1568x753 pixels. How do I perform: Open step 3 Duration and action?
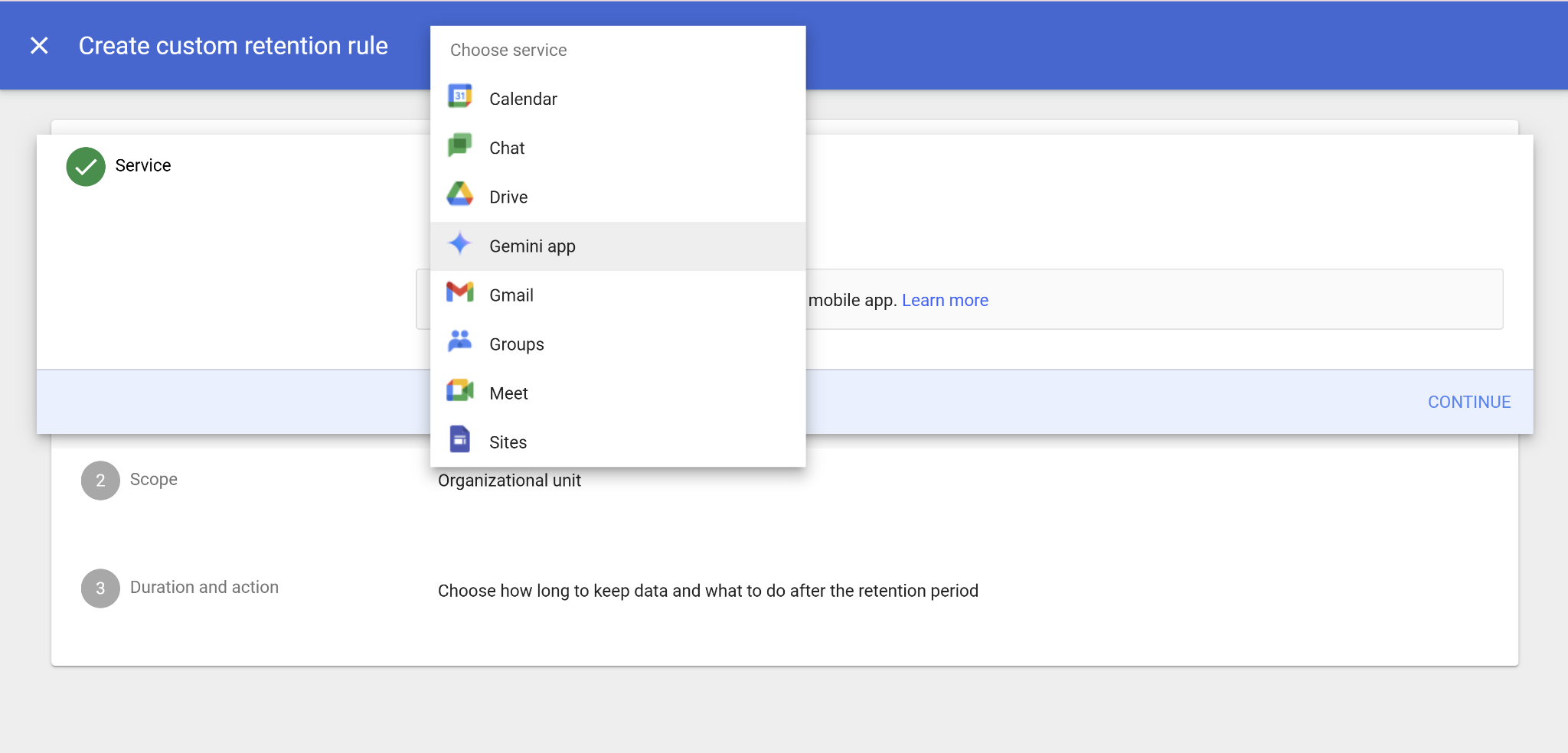coord(204,588)
